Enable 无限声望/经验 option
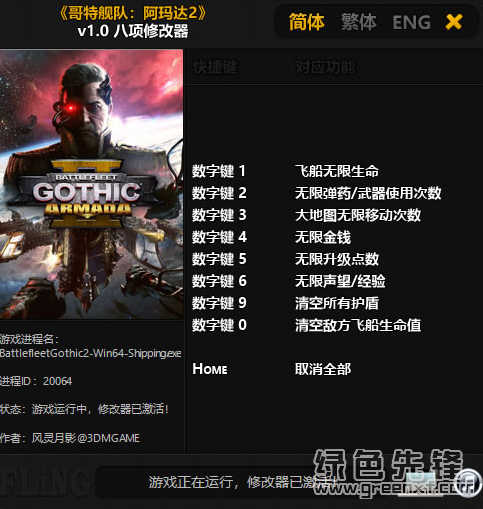This screenshot has width=483, height=509. [x=340, y=281]
